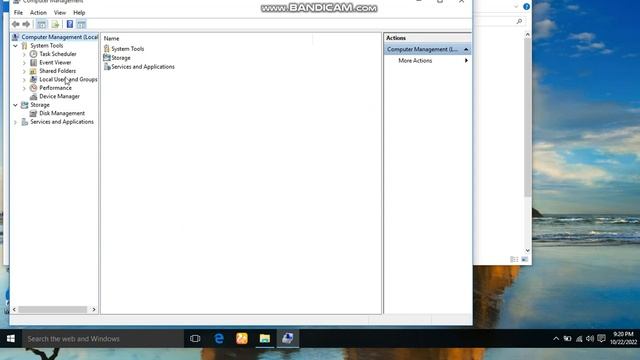The image size is (640, 360).
Task: Click the Storage icon in tree
Action: tap(24, 105)
